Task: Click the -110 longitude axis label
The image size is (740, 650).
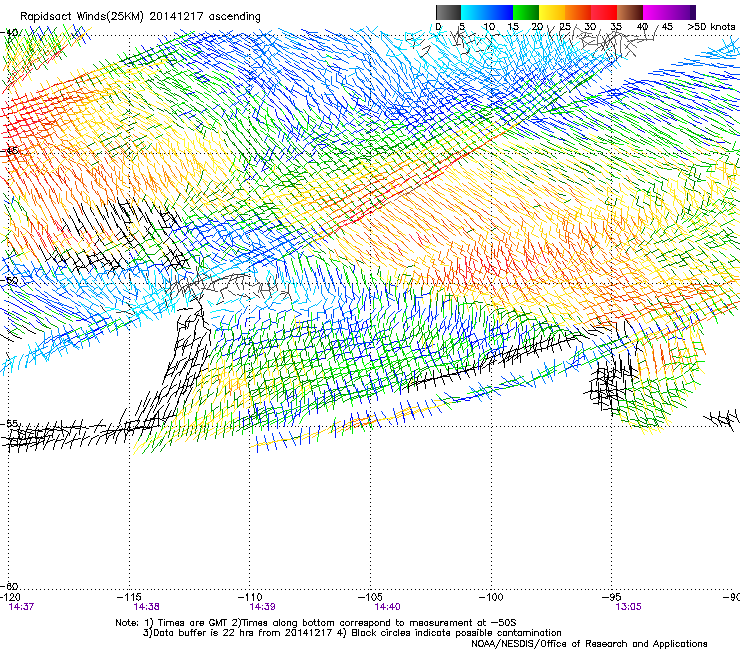Action: (x=250, y=597)
